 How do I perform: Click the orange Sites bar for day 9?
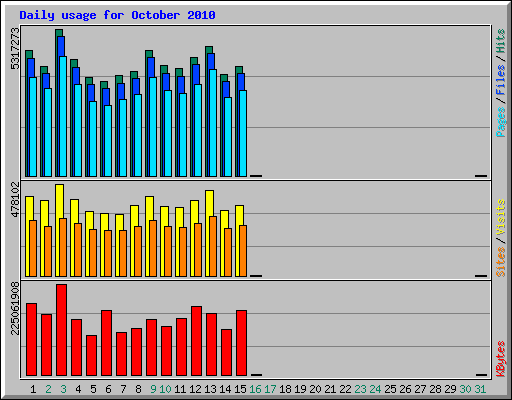point(153,248)
